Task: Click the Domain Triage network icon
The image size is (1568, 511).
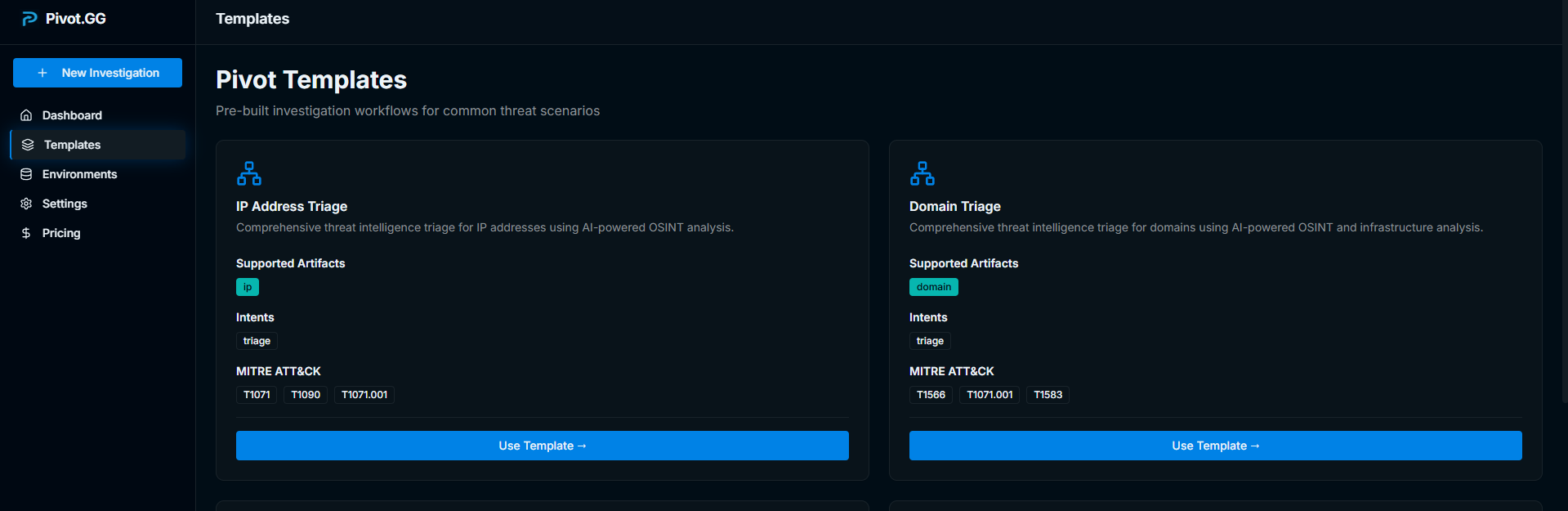Action: (x=922, y=173)
